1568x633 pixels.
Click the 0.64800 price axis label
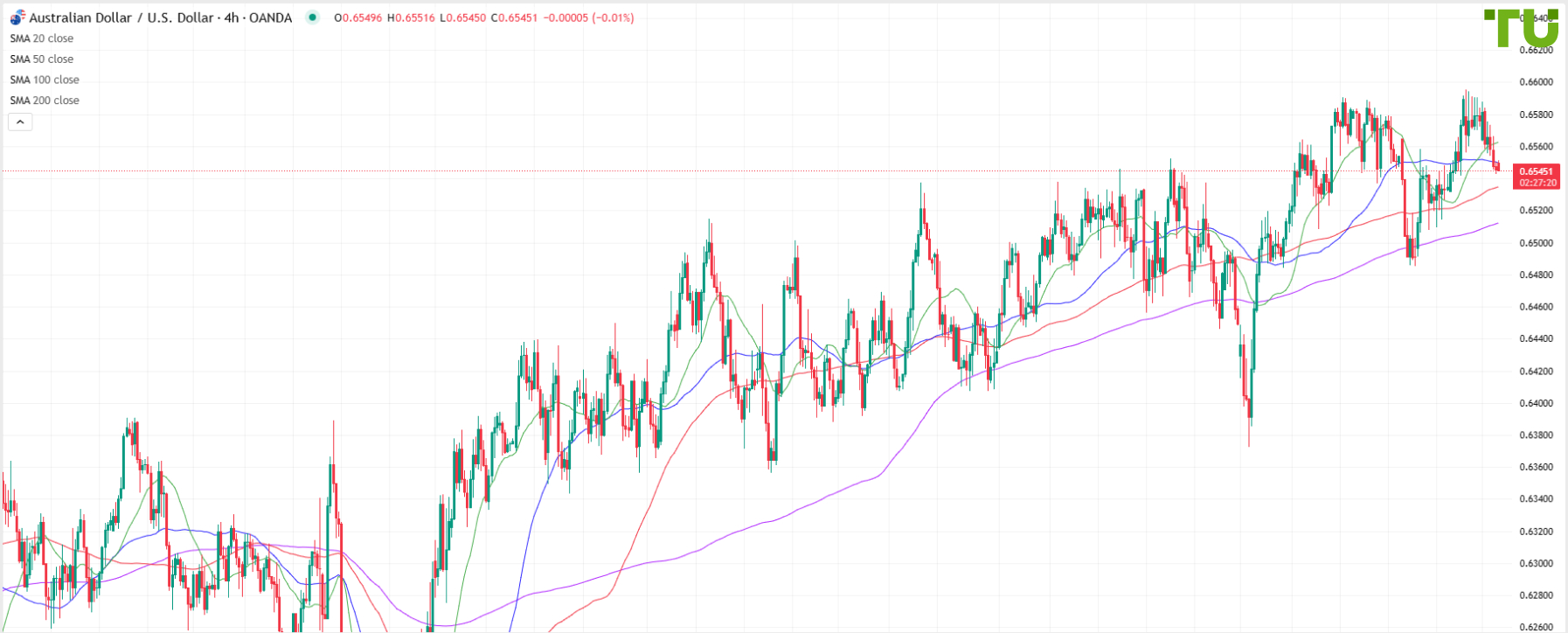pyautogui.click(x=1536, y=275)
